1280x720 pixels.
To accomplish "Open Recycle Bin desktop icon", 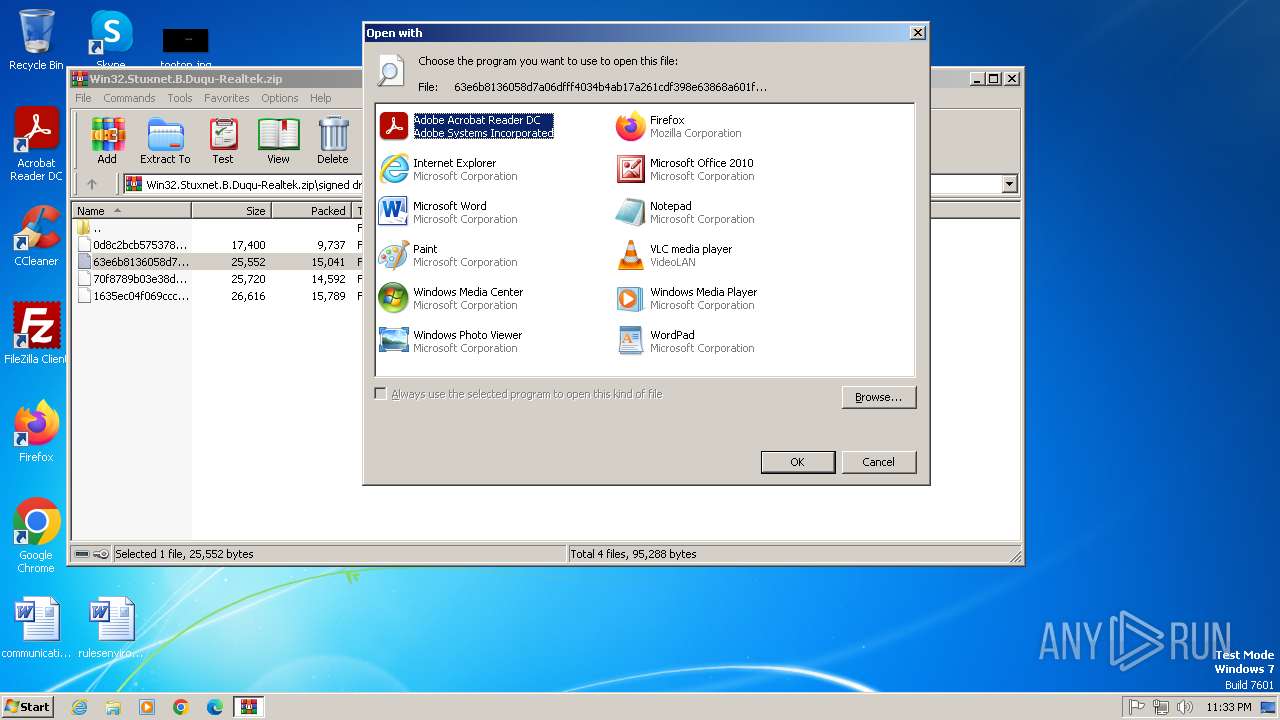I will click(36, 40).
